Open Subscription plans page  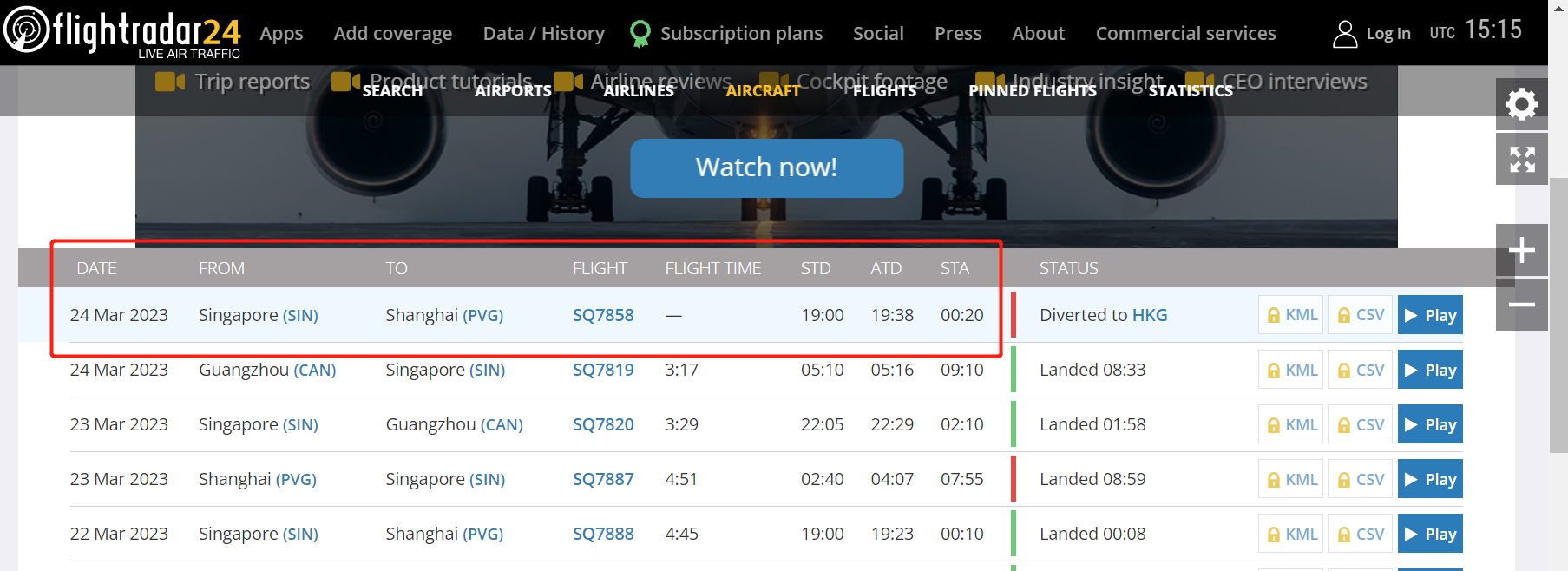pos(740,34)
